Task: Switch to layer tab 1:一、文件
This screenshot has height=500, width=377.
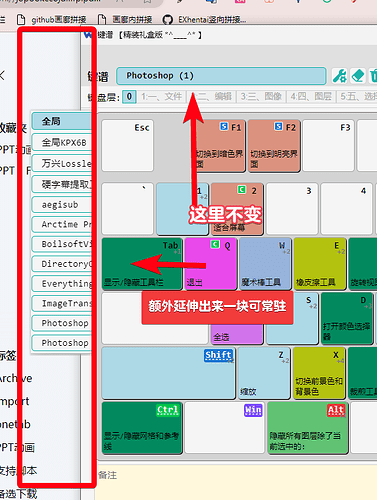Action: click(161, 97)
